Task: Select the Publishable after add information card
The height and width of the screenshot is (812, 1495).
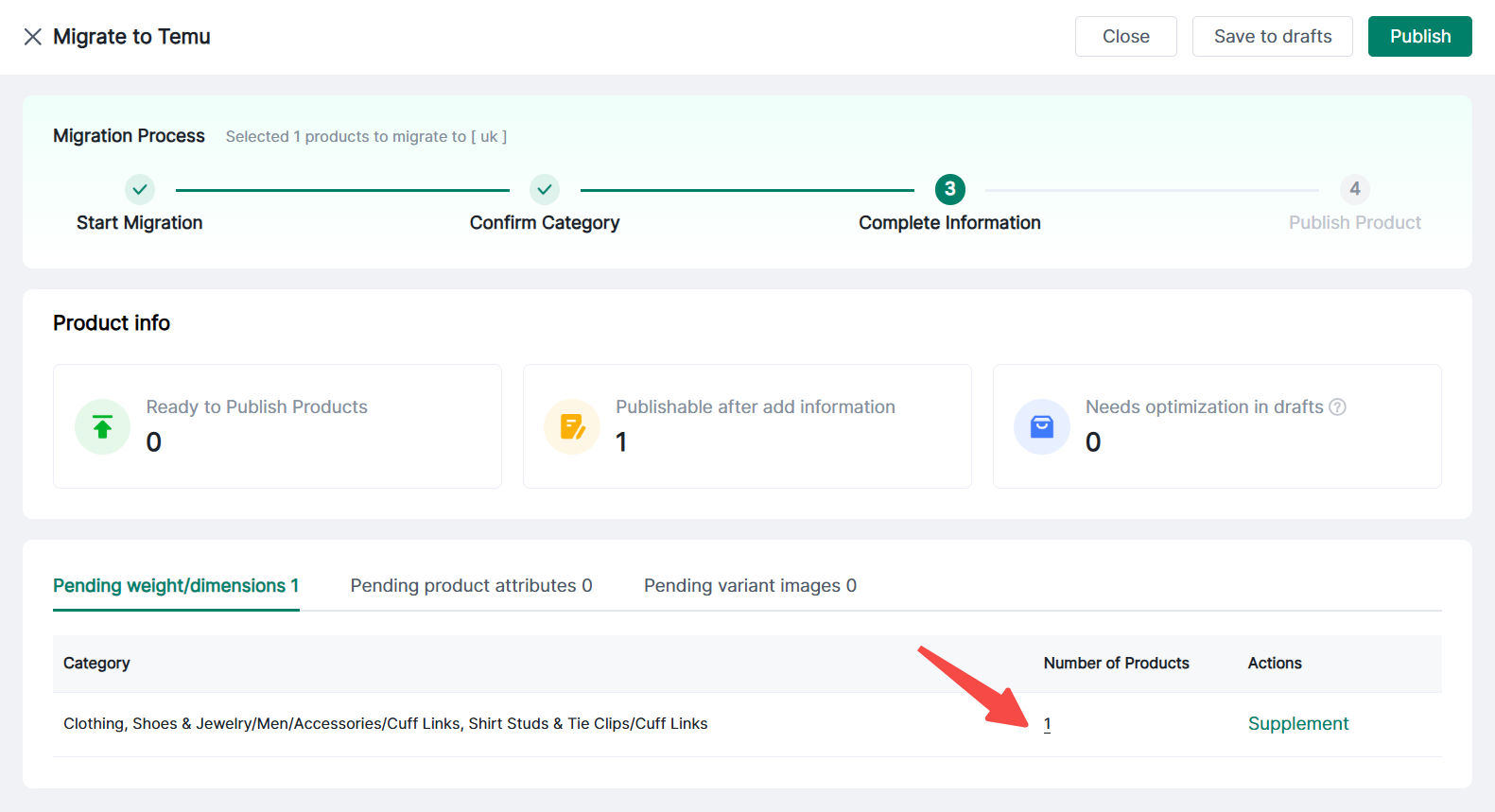Action: 747,426
